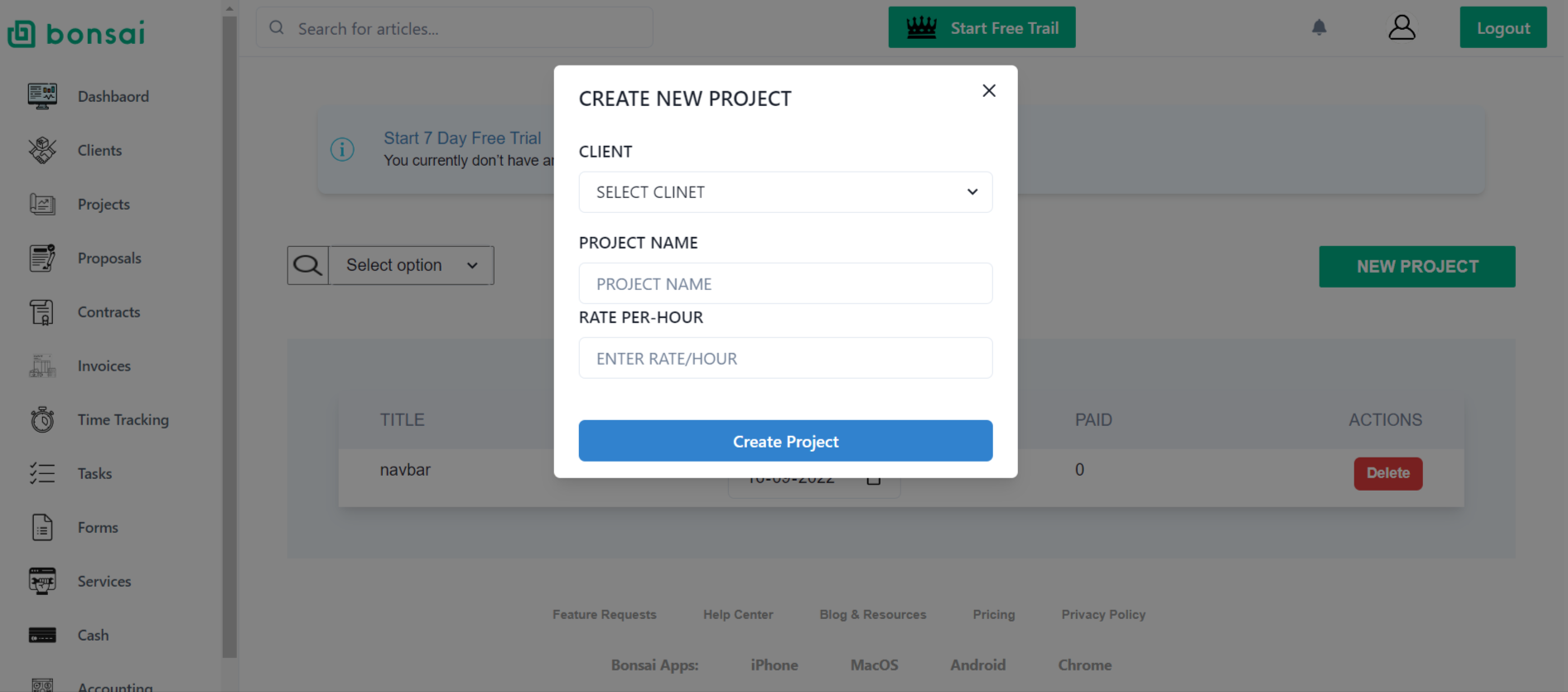Click the Time Tracking stopwatch icon
Image resolution: width=1568 pixels, height=692 pixels.
(x=42, y=419)
